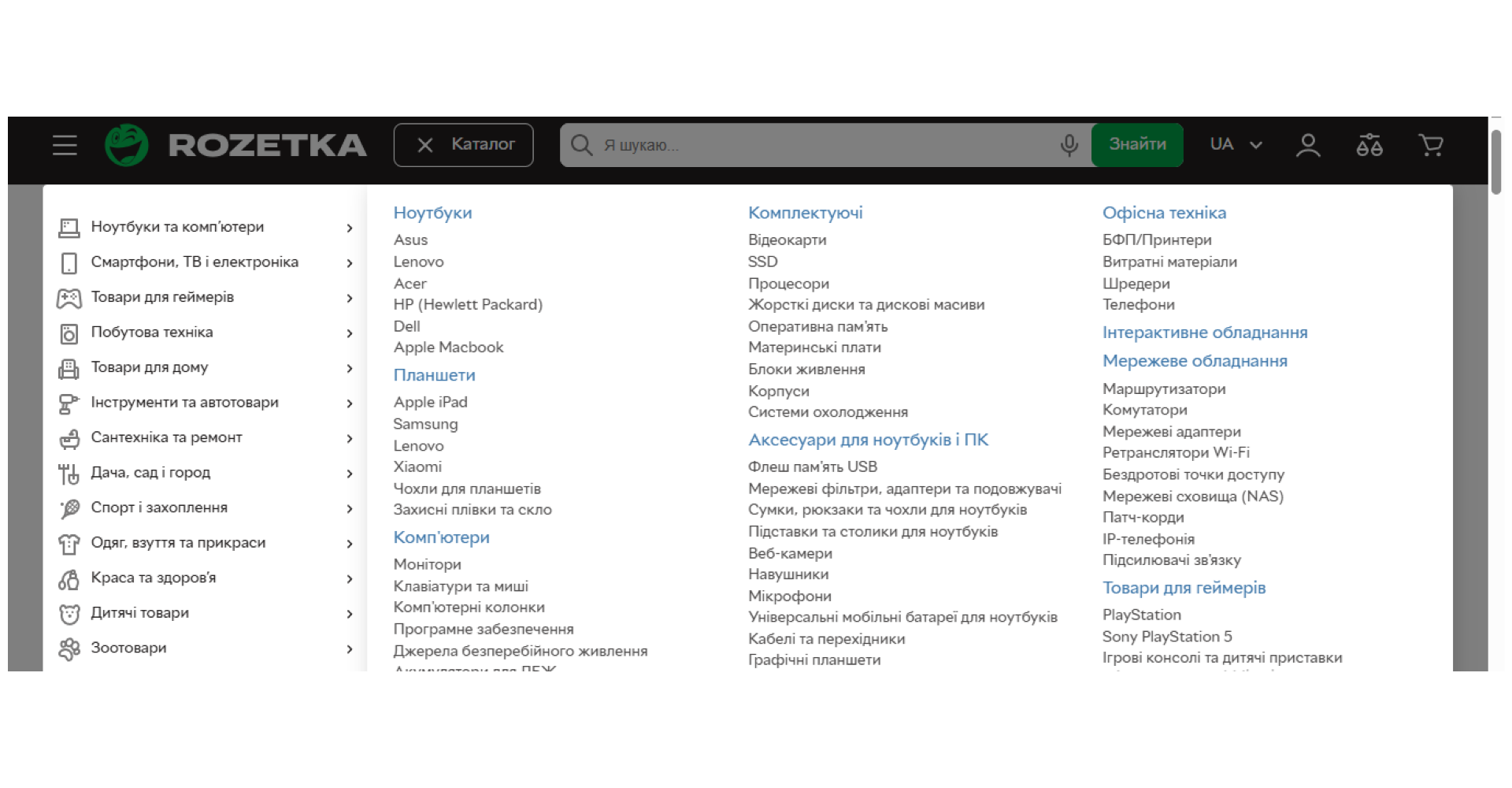Click the sink icon beside Сантехніка та ремонт
This screenshot has width=1512, height=788.
[x=69, y=439]
